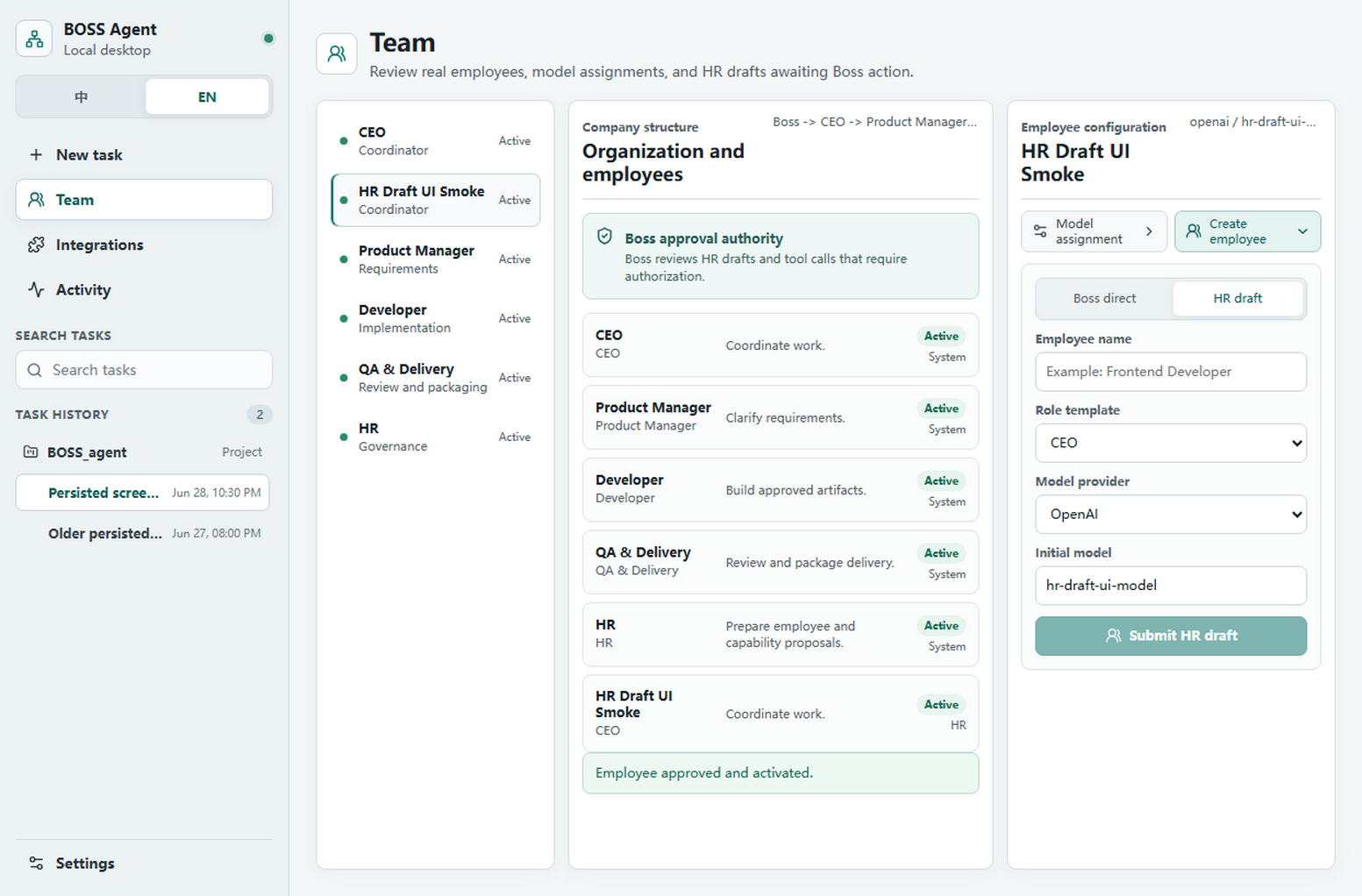This screenshot has width=1362, height=896.
Task: Click the pulse icon beside Activity
Action: click(x=36, y=289)
